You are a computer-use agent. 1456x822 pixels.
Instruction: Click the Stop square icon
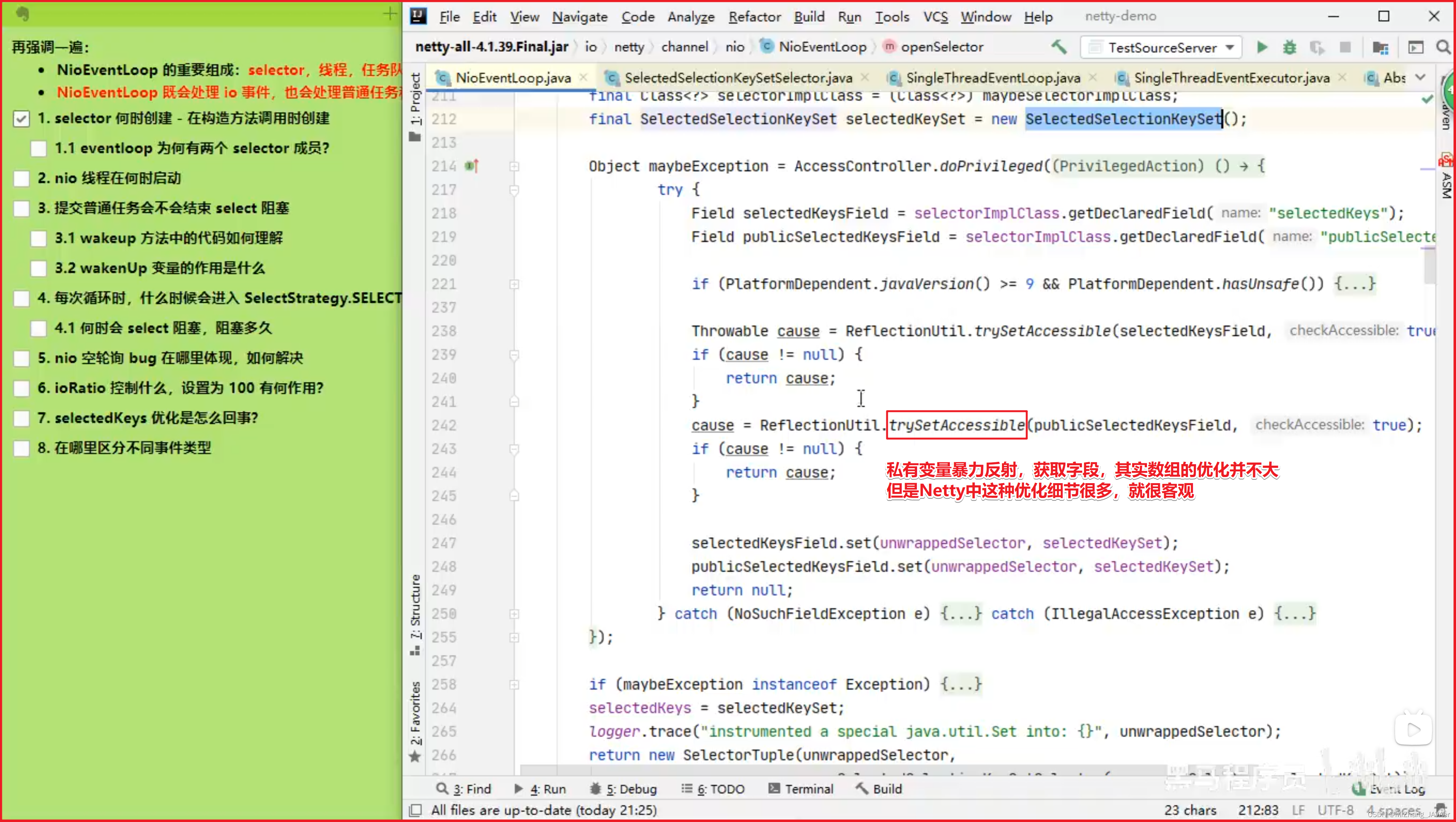point(1345,48)
